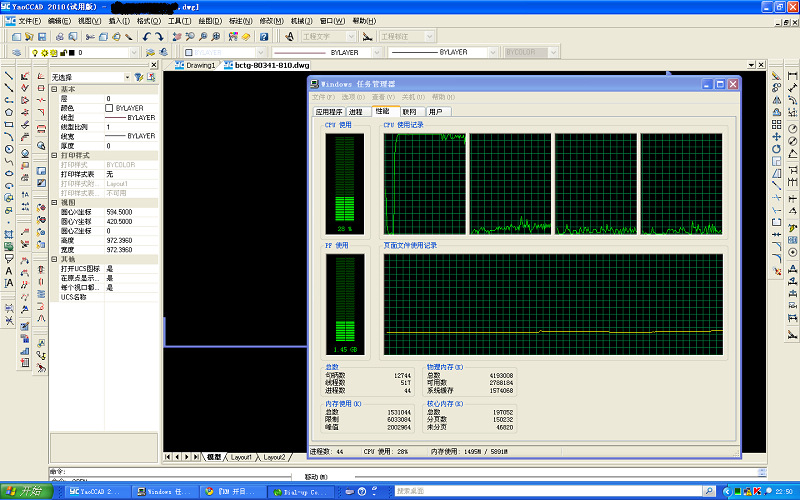The image size is (800, 500).
Task: Click the Print icon in toolbar
Action: click(60, 37)
